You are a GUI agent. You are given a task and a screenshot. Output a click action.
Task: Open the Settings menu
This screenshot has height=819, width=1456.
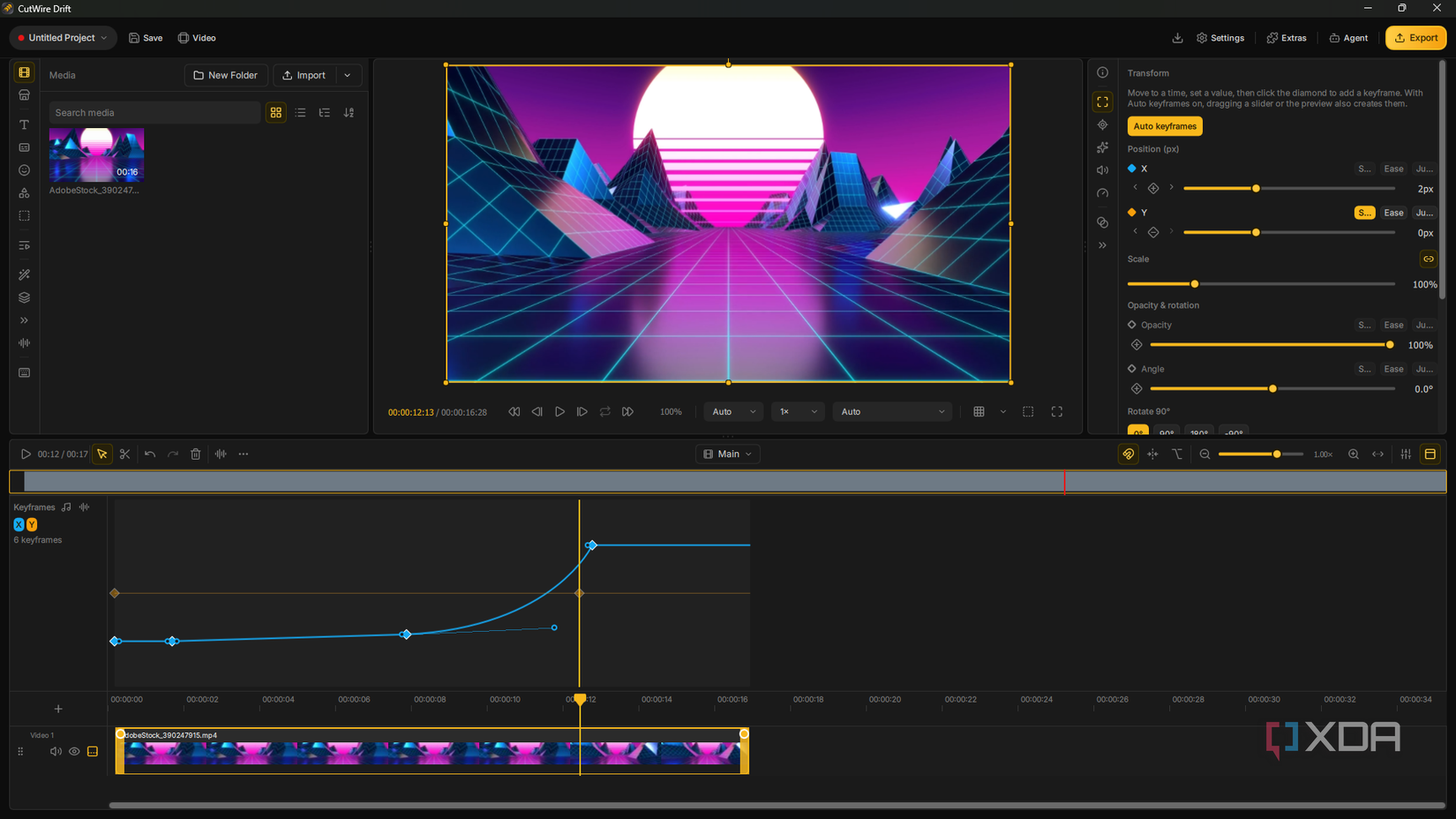tap(1220, 38)
